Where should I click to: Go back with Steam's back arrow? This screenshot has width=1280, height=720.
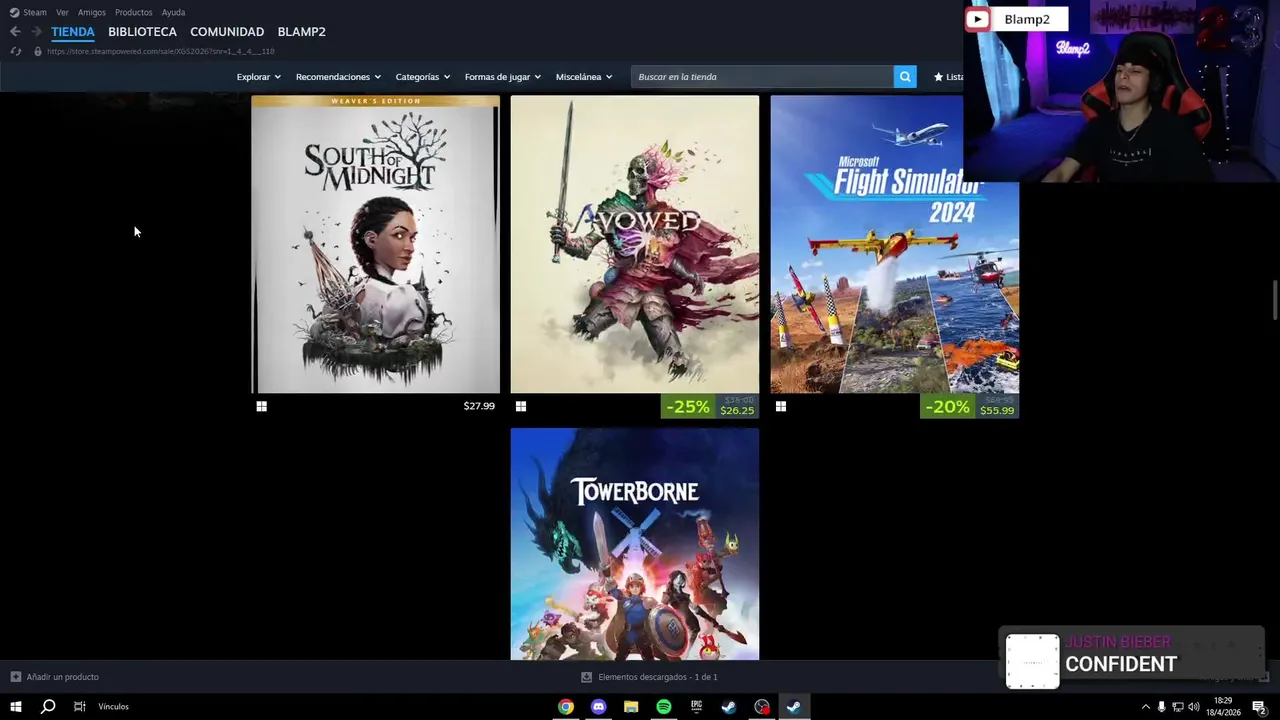point(15,32)
